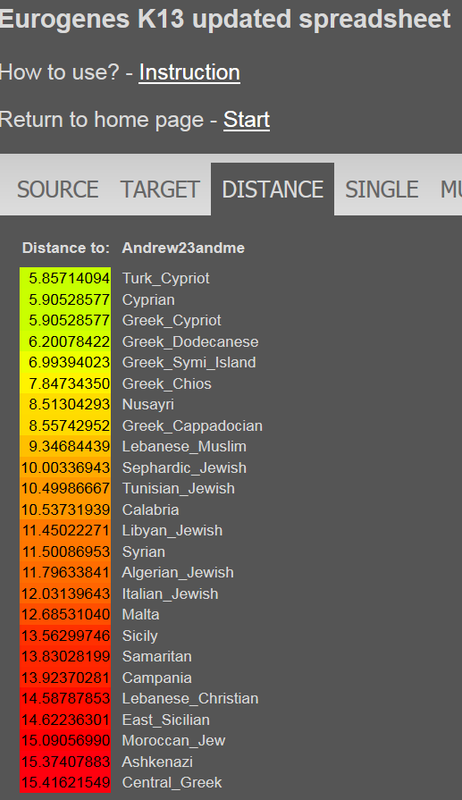Click distance value 13.56299746
This screenshot has width=462, height=800.
pyautogui.click(x=65, y=636)
